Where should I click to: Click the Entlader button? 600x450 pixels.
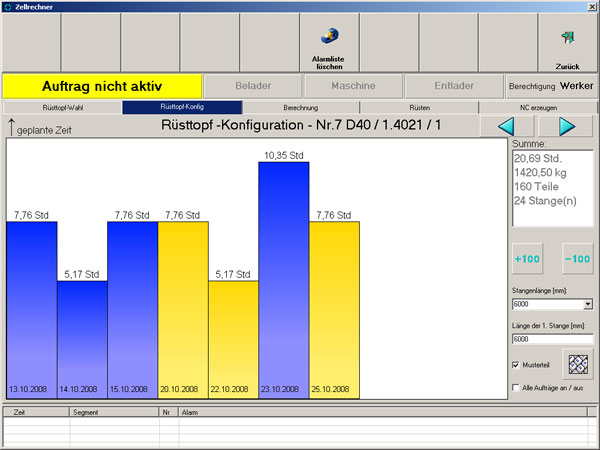point(454,86)
